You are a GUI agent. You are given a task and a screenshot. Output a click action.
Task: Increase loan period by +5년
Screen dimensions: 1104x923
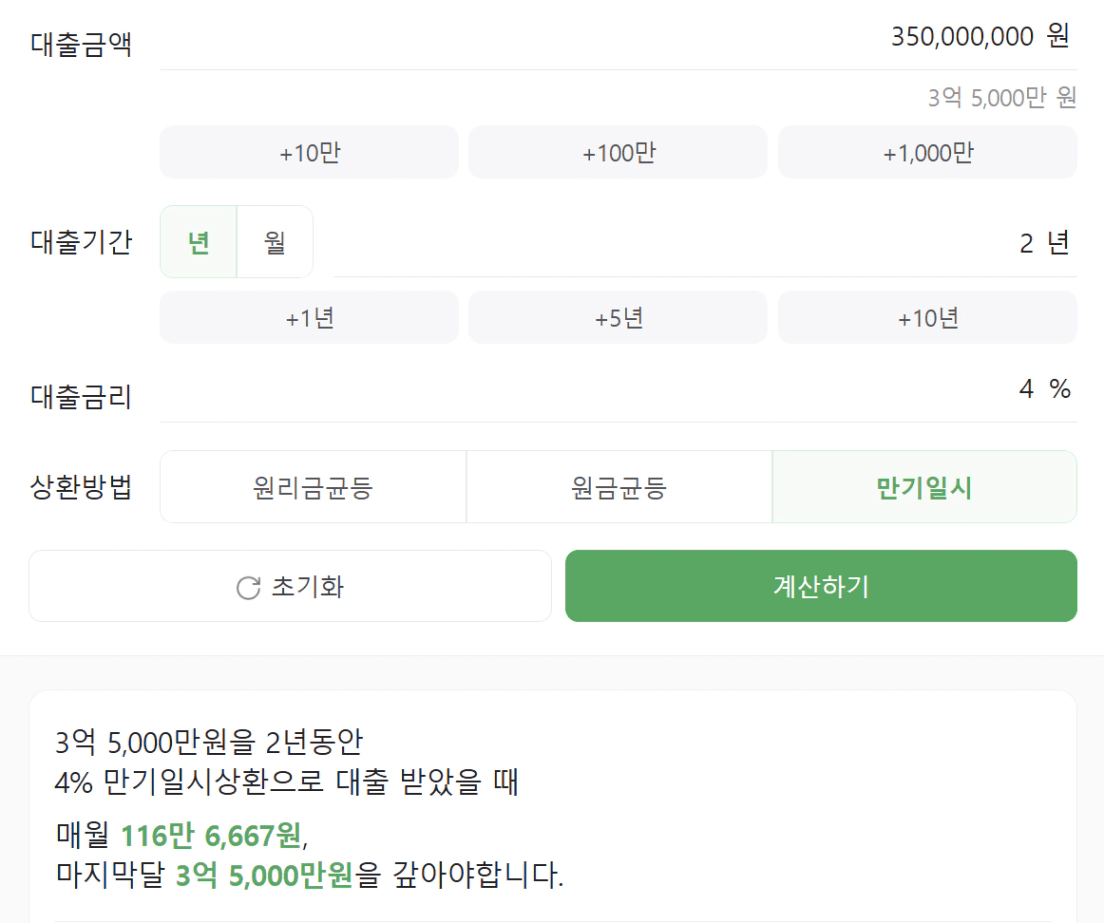[x=618, y=318]
